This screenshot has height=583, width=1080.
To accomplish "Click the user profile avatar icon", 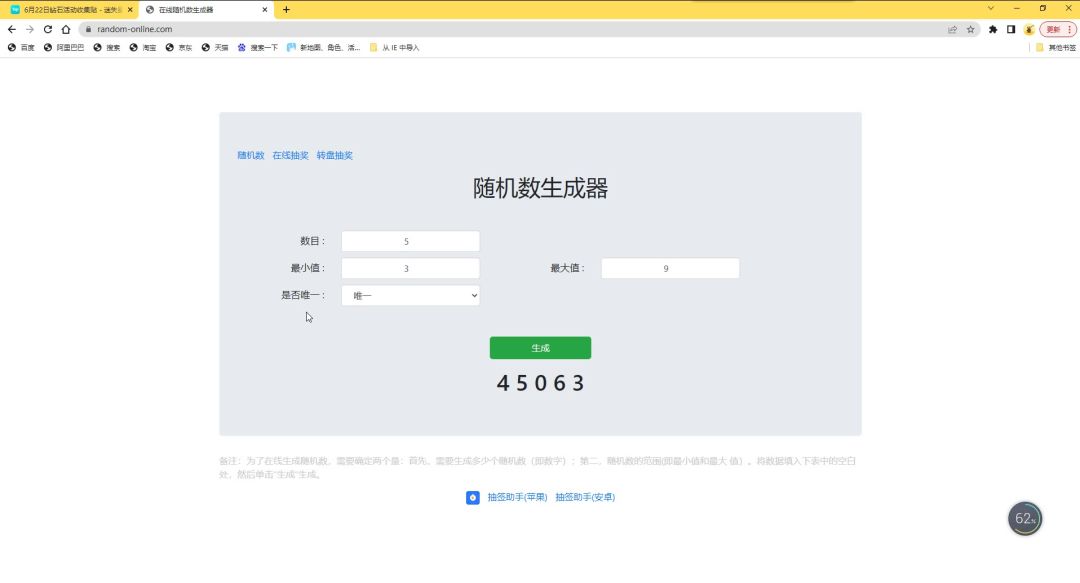I will tap(1029, 29).
